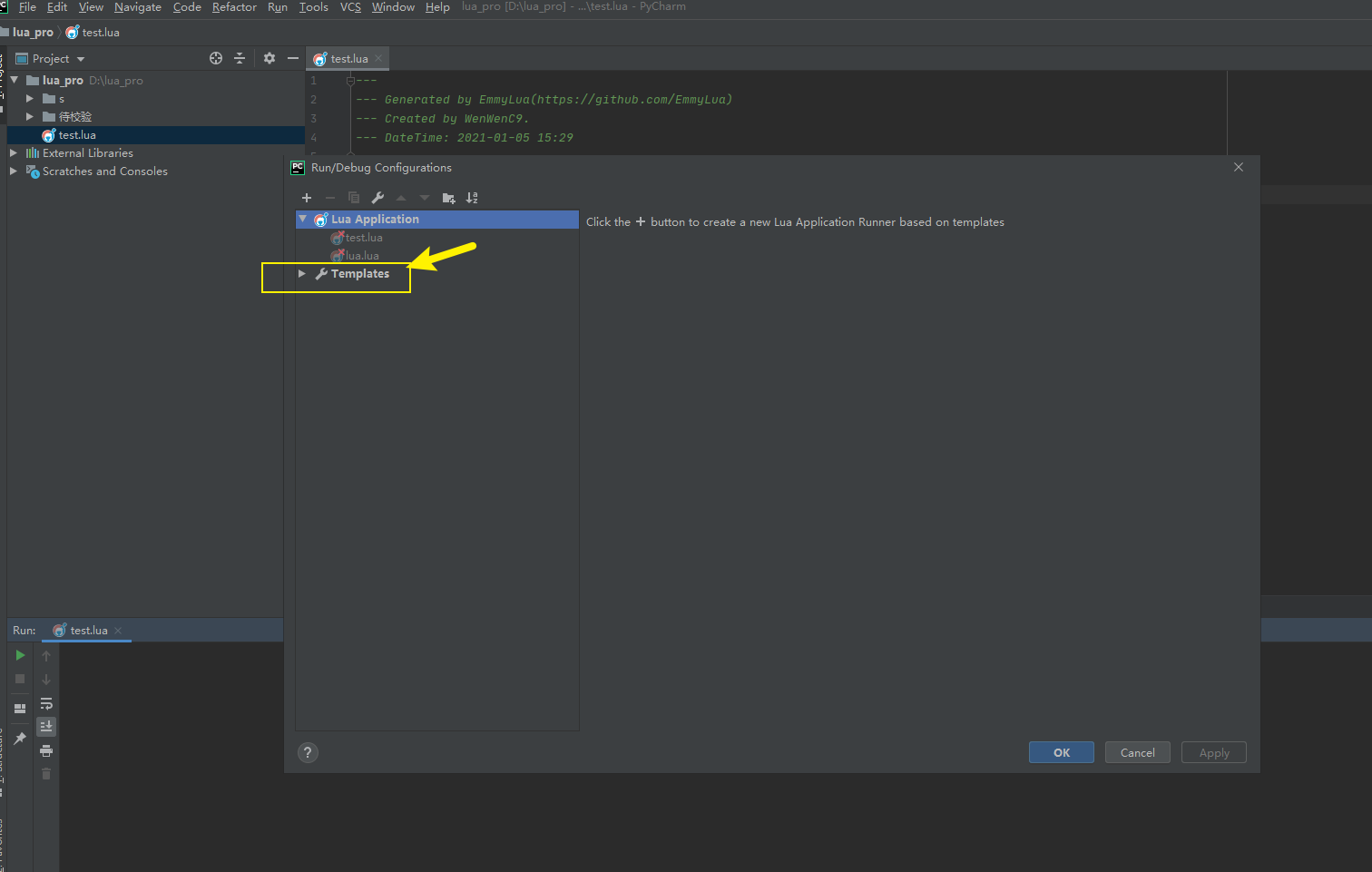Go down the stack trace

(46, 679)
